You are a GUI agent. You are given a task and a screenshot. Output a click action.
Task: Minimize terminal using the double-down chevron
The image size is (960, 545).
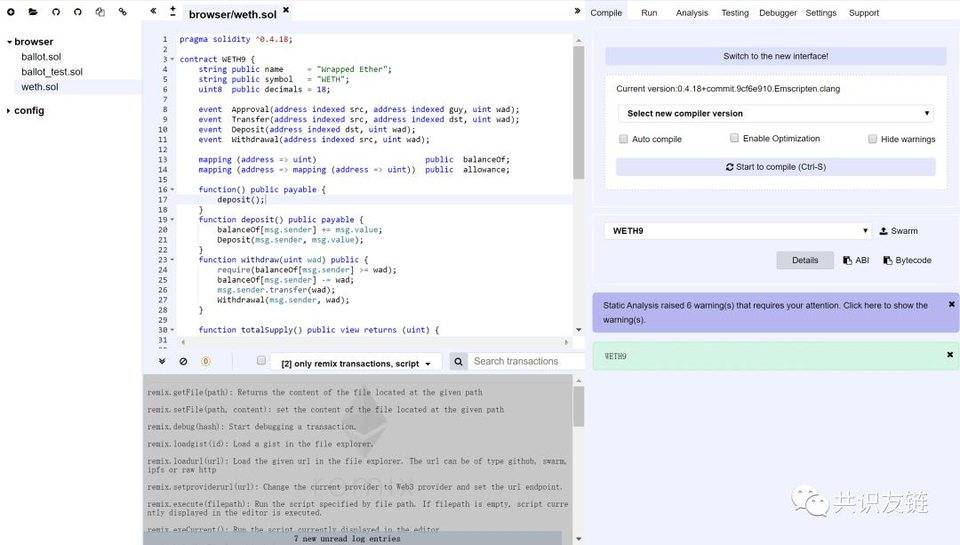tap(162, 361)
